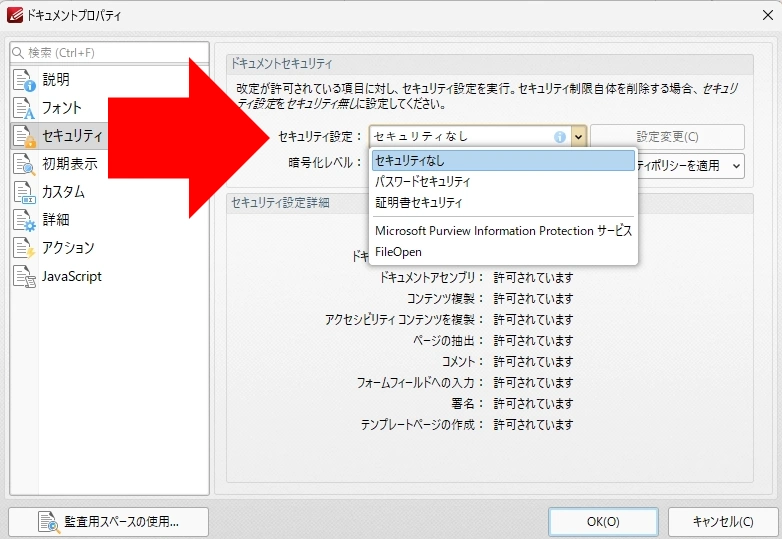Click the 初期表示 magnifier page icon
This screenshot has height=539, width=782.
24,164
